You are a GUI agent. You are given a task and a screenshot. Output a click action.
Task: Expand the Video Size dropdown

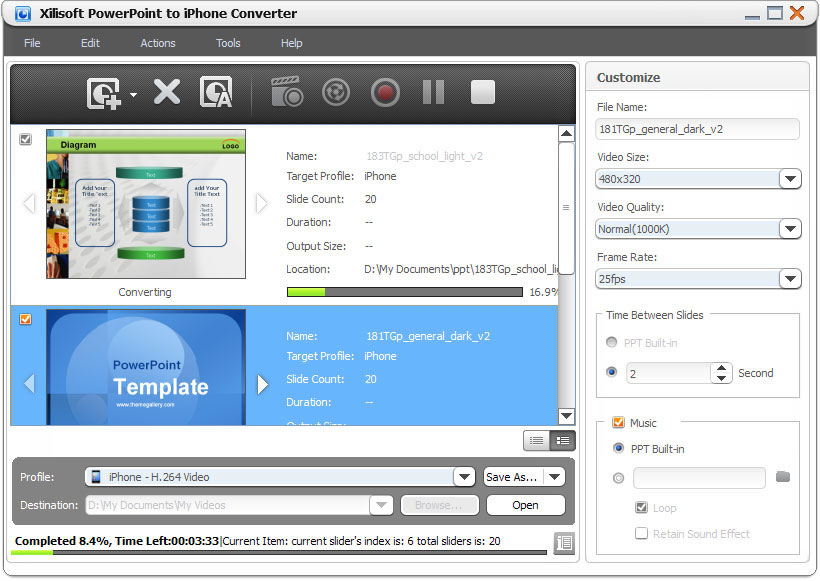790,179
